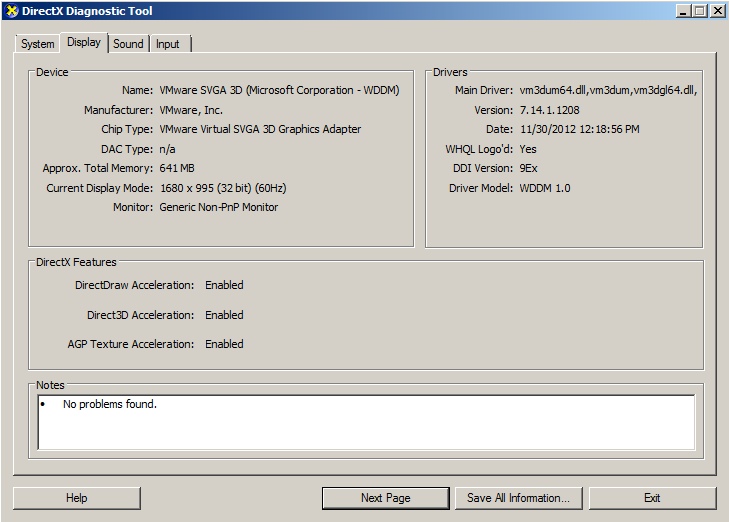729x522 pixels.
Task: Click the Help button
Action: pos(77,498)
